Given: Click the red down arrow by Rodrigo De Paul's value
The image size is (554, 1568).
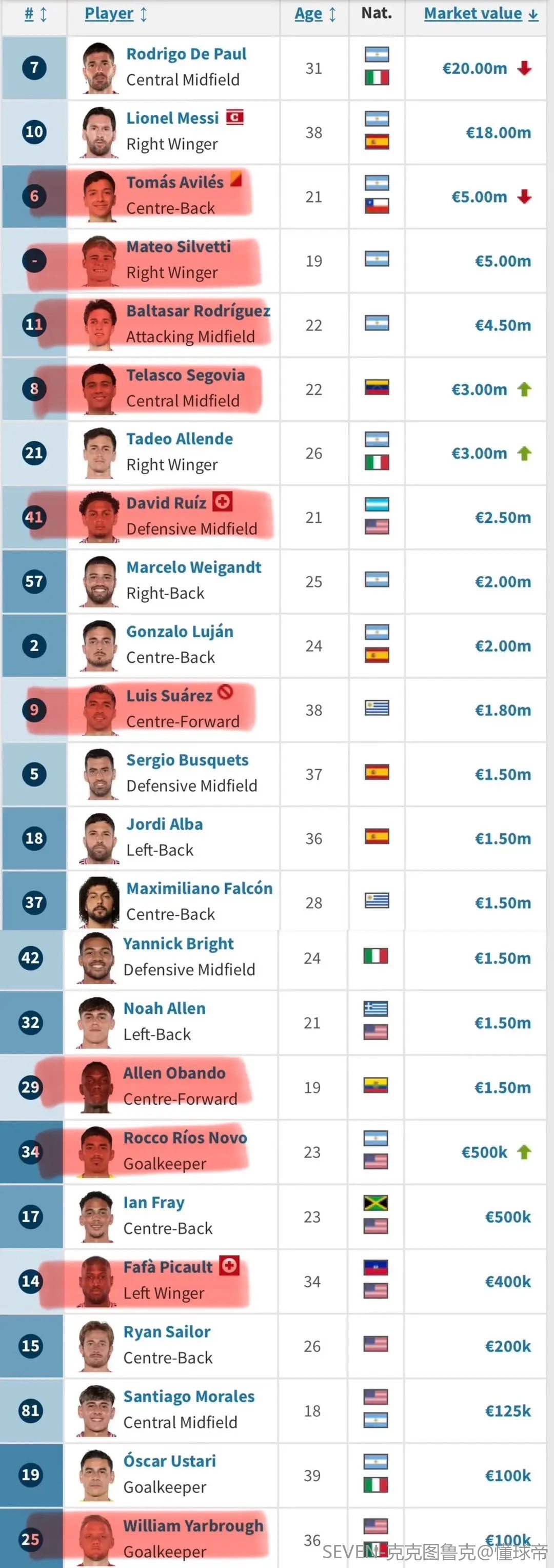Looking at the screenshot, I should pyautogui.click(x=524, y=68).
